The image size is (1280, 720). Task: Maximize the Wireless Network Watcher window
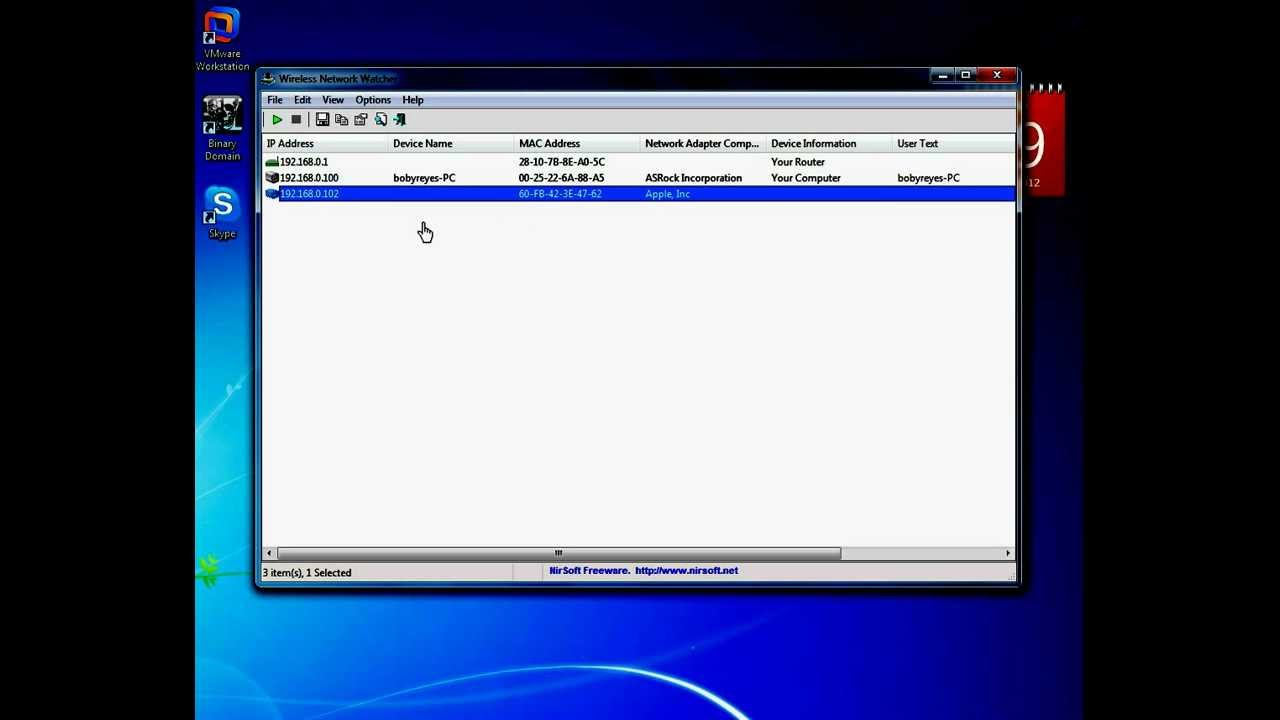tap(965, 76)
